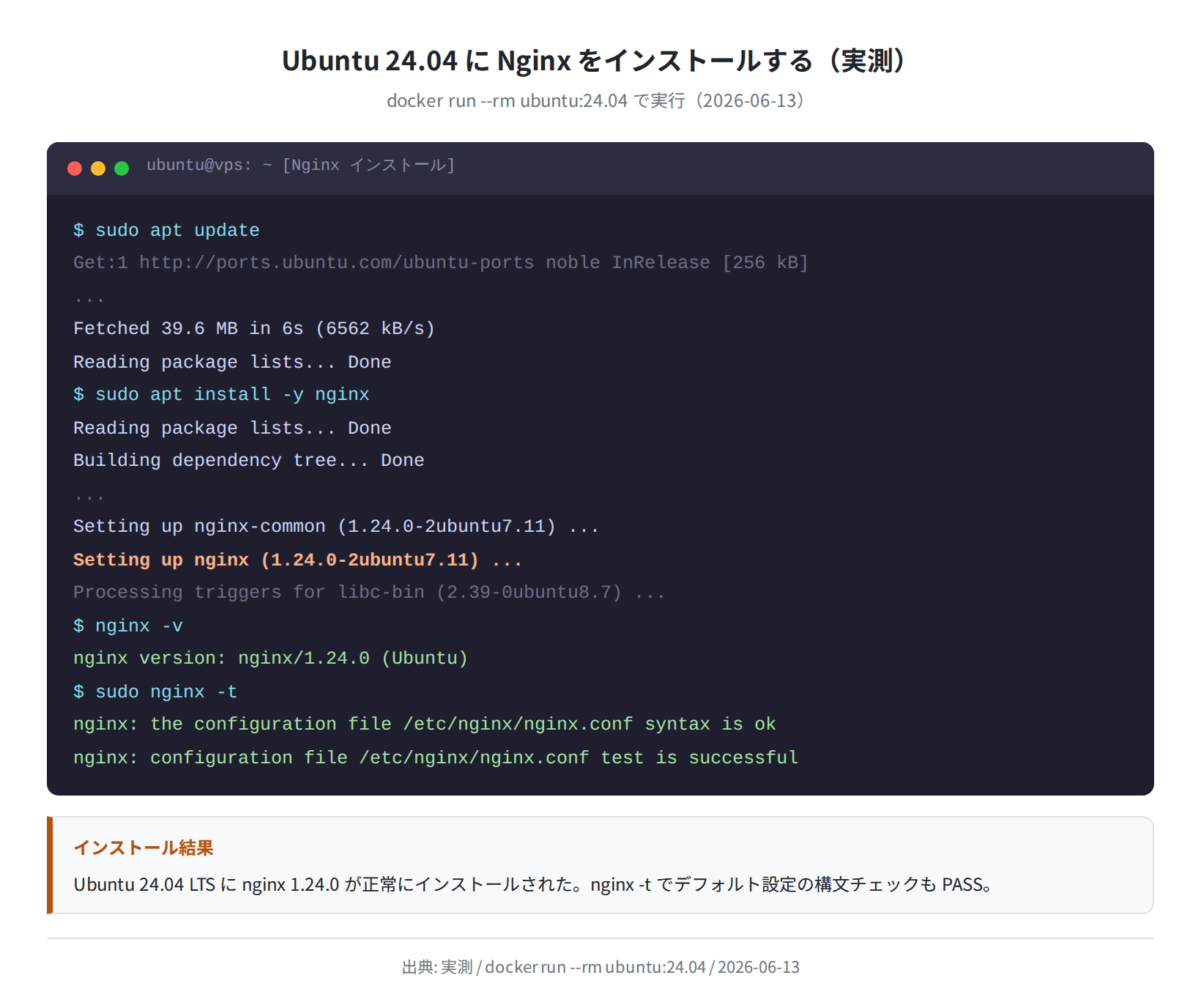Viewport: 1201px width, 1008px height.
Task: Click the line 'Fetched 39.6 MB in 6s'
Action: (x=254, y=328)
